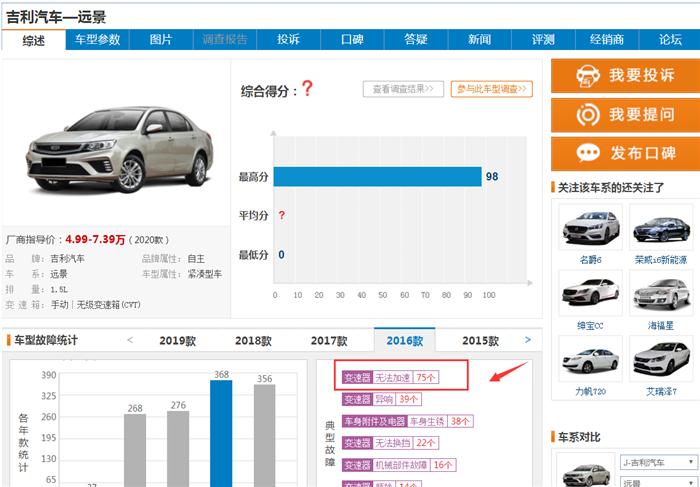Click the 变速器 无法换挡 22个 fault tag
The height and width of the screenshot is (487, 700).
391,443
